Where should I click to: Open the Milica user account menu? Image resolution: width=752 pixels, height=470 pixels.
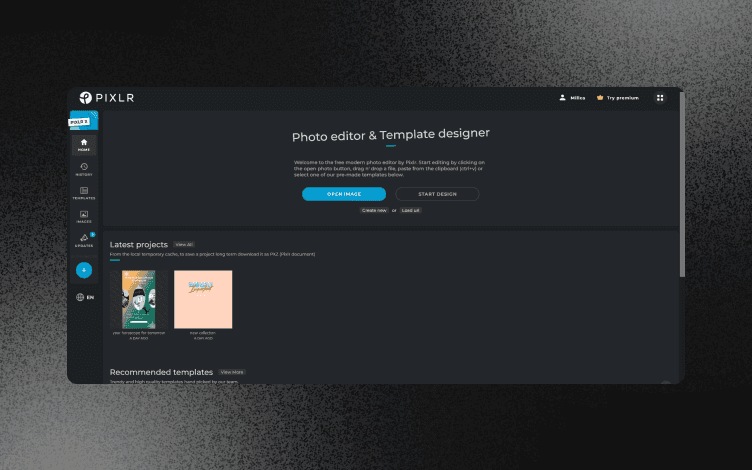[x=572, y=98]
